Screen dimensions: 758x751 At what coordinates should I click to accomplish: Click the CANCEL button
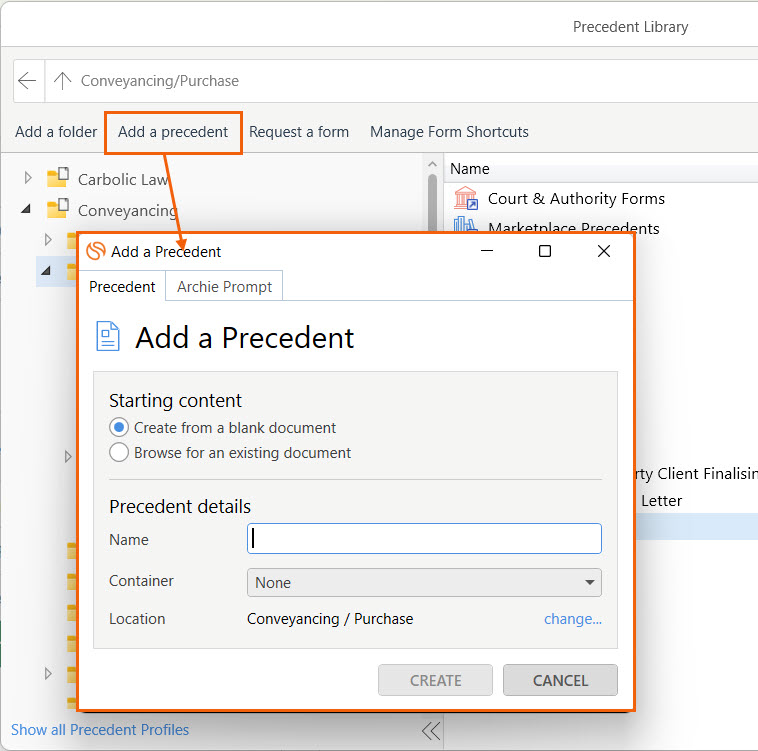click(560, 680)
